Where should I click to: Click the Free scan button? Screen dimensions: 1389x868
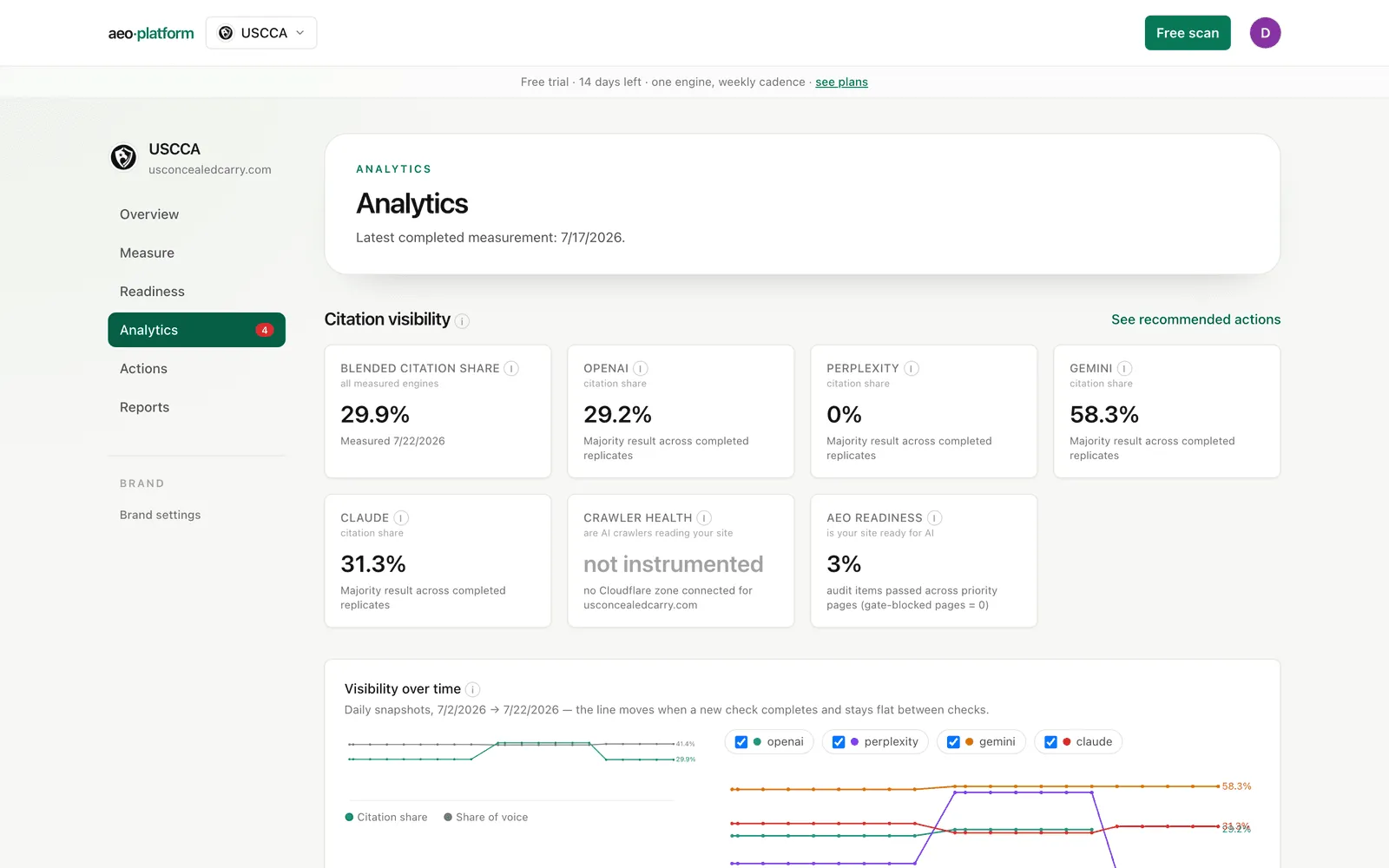tap(1188, 33)
